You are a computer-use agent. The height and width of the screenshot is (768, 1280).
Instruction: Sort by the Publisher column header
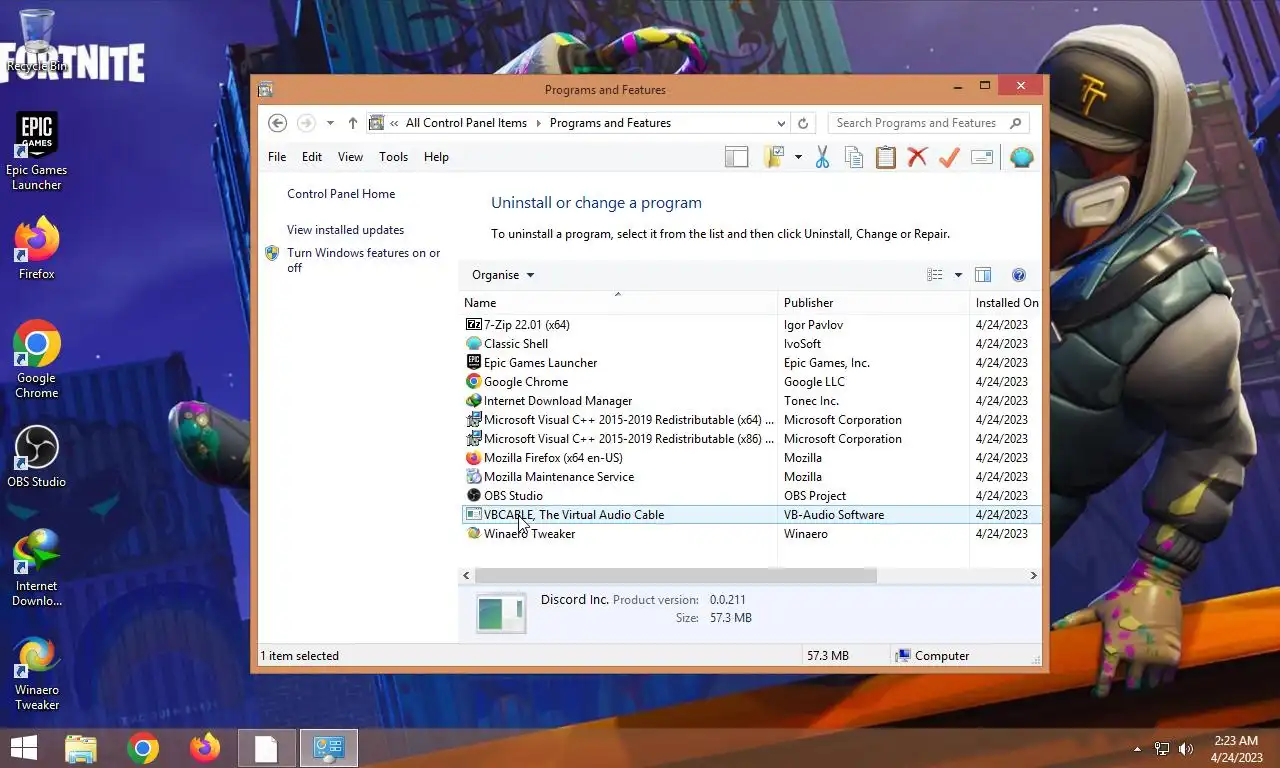(873, 303)
